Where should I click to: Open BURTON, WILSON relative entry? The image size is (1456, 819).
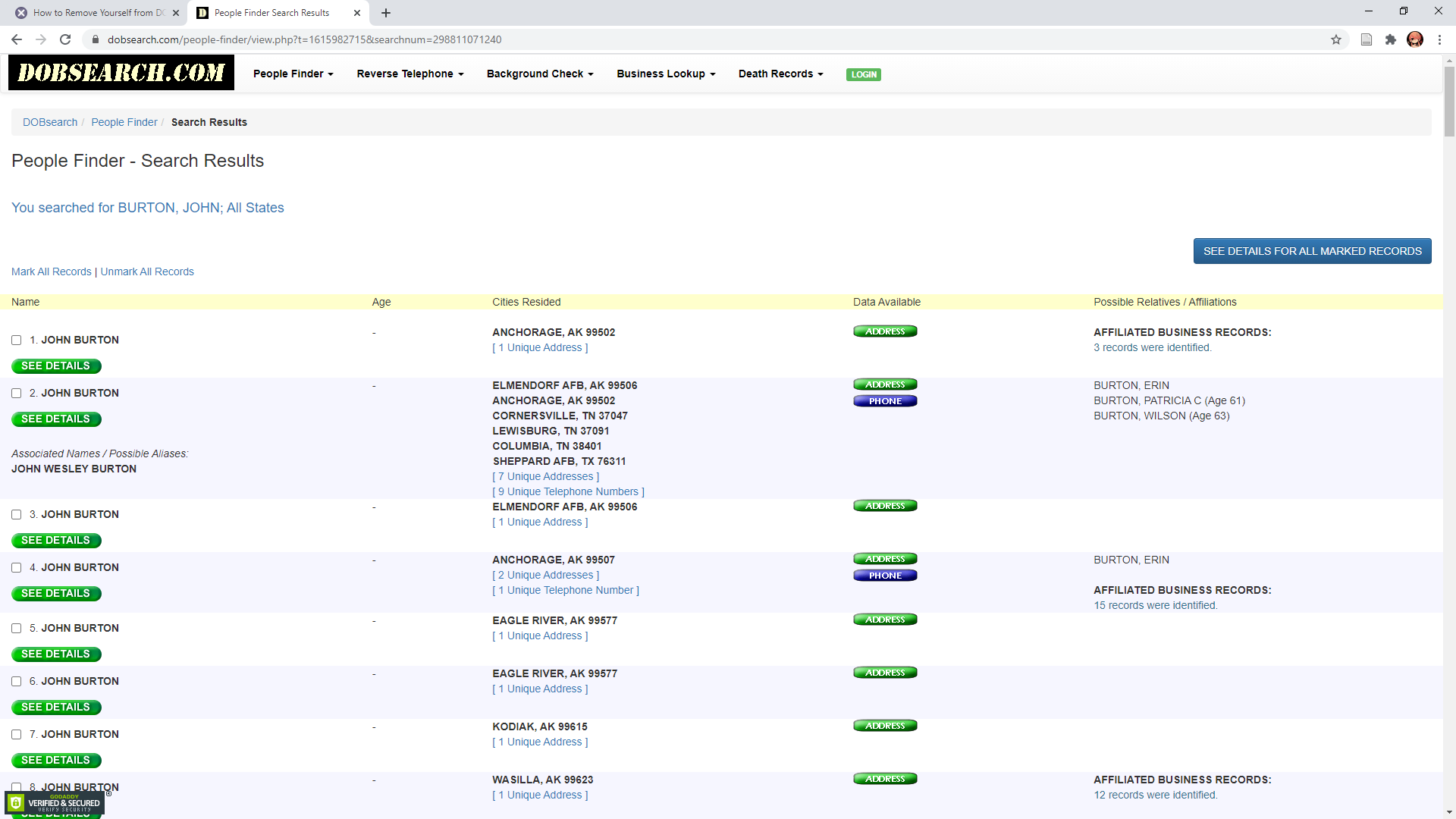click(1162, 416)
